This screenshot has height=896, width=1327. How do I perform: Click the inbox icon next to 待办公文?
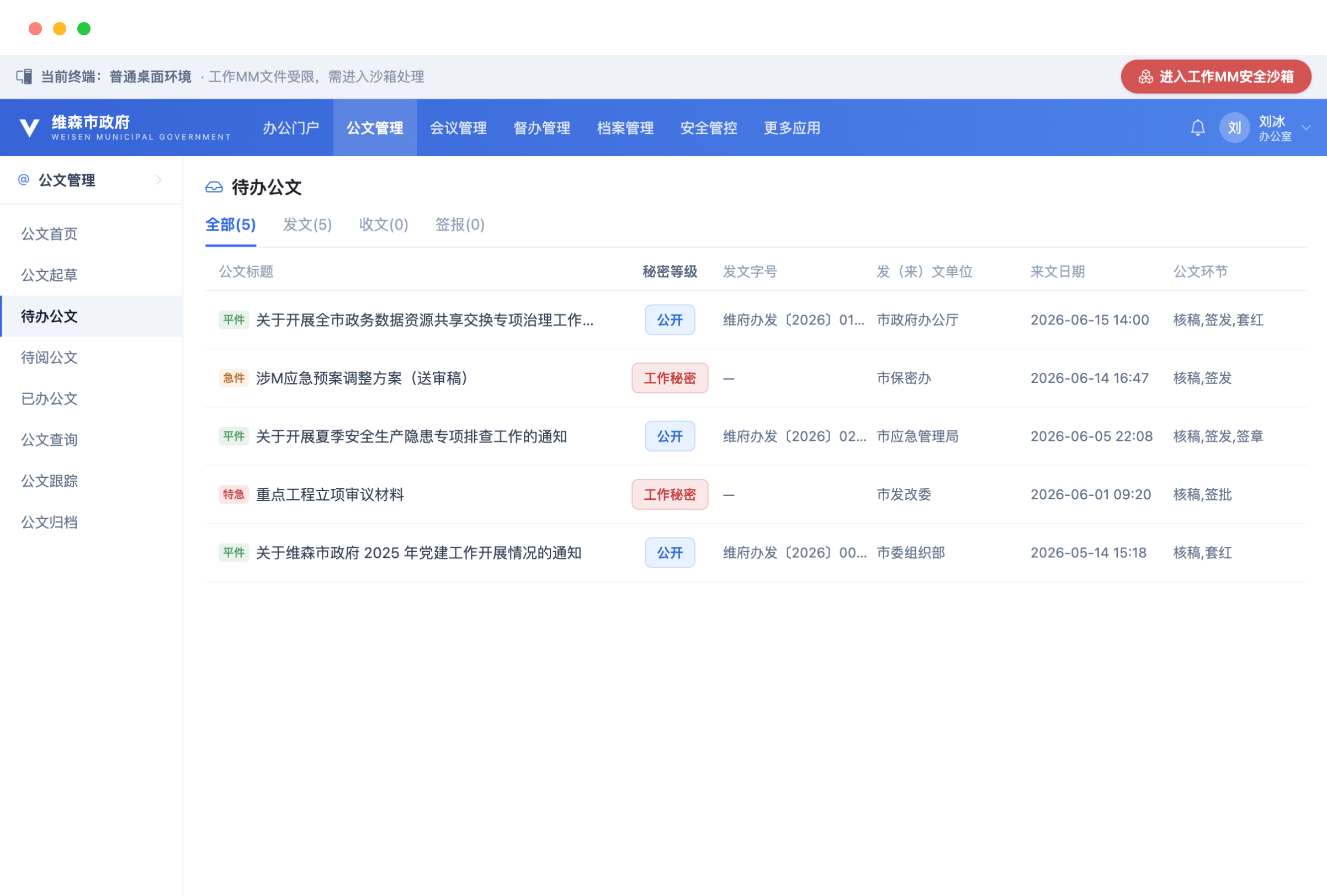[214, 187]
